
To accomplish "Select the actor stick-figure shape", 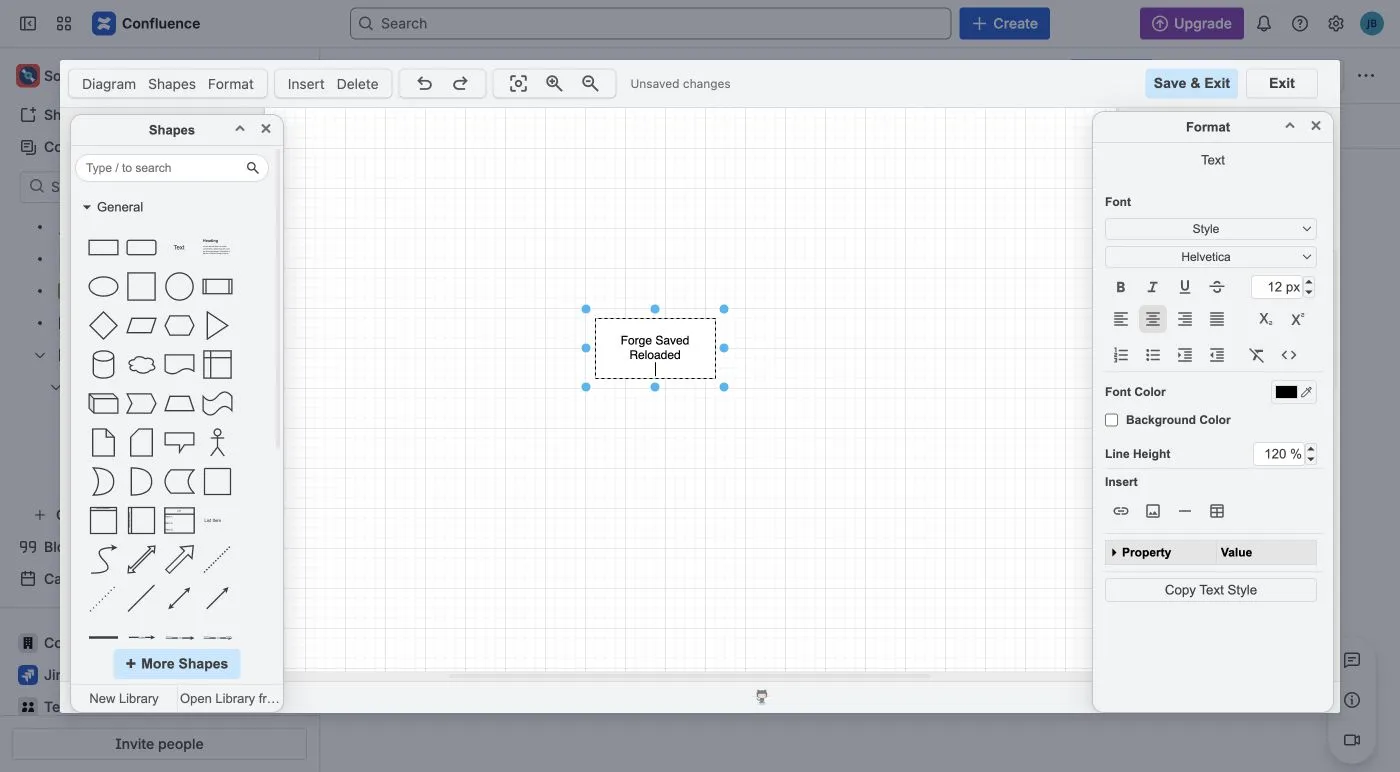I will click(217, 442).
